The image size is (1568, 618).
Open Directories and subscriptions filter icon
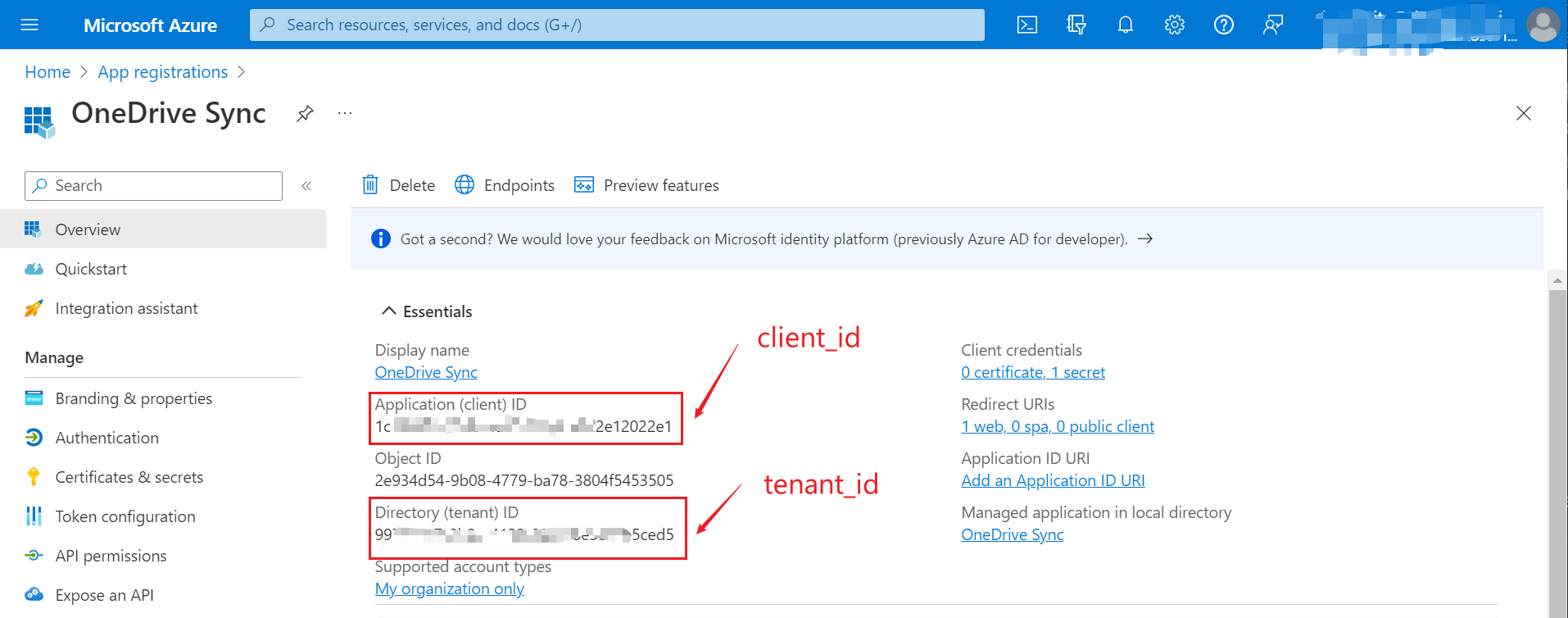(x=1076, y=25)
